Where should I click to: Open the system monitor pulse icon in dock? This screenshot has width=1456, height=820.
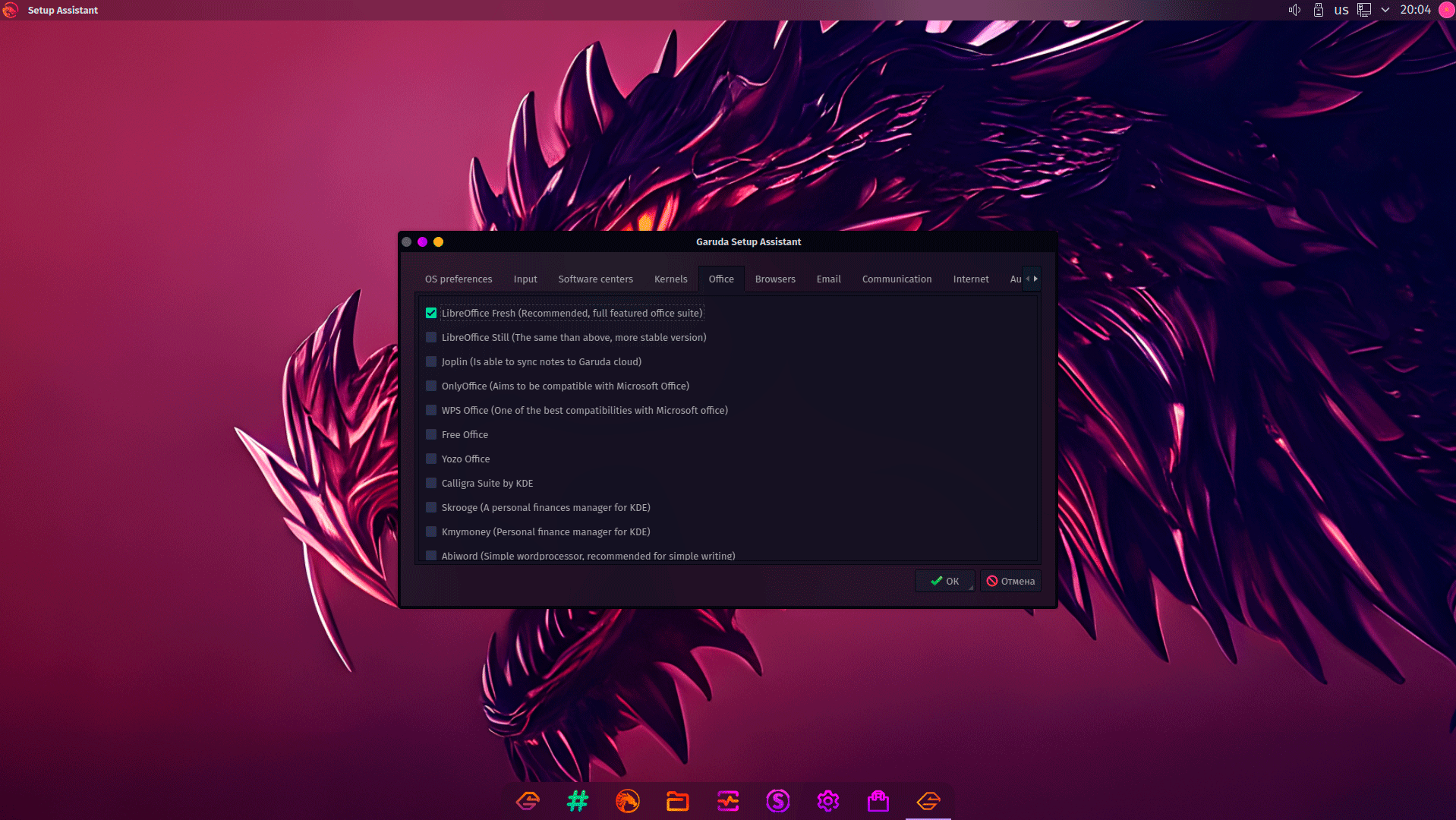point(728,801)
